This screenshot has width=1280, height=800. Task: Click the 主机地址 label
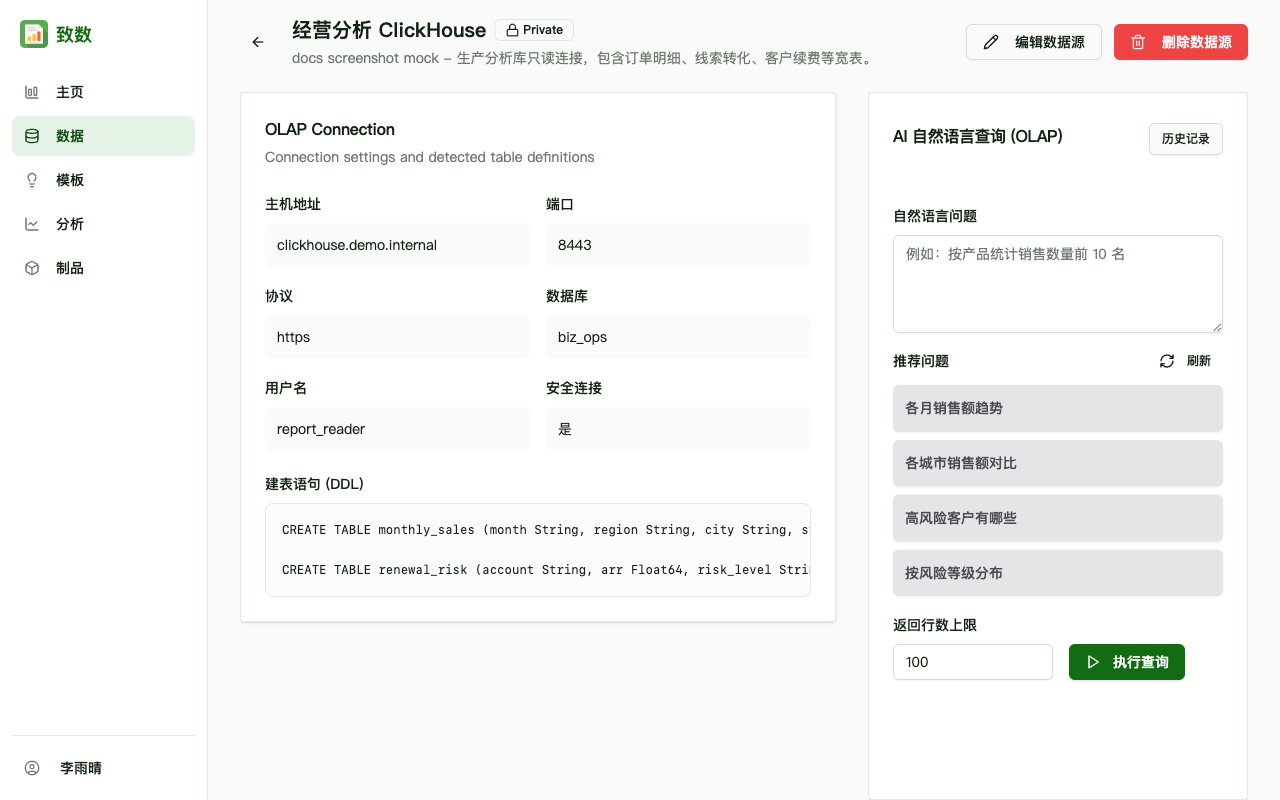[x=293, y=204]
